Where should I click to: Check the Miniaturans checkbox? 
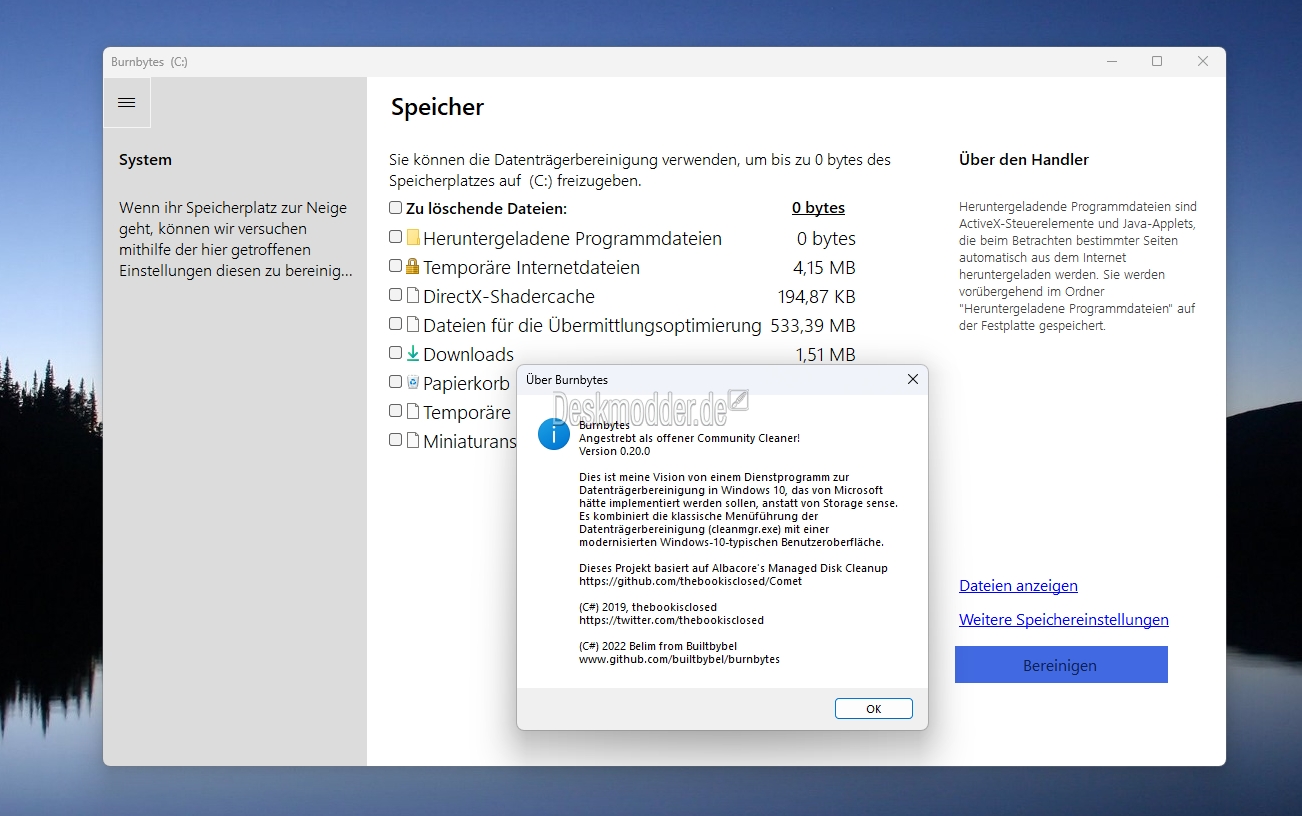pos(395,440)
